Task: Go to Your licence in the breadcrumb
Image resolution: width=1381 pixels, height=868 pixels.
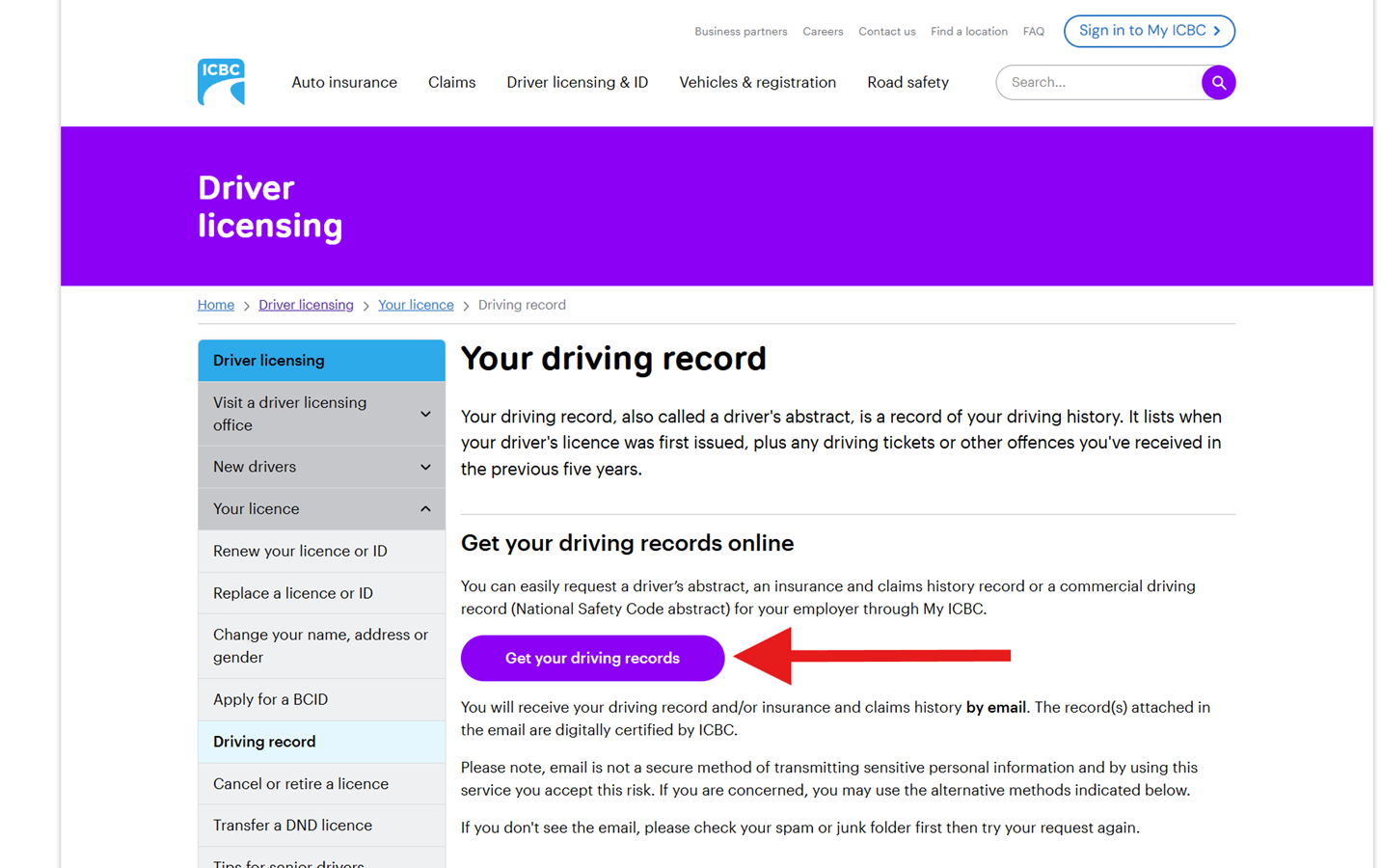Action: [416, 305]
